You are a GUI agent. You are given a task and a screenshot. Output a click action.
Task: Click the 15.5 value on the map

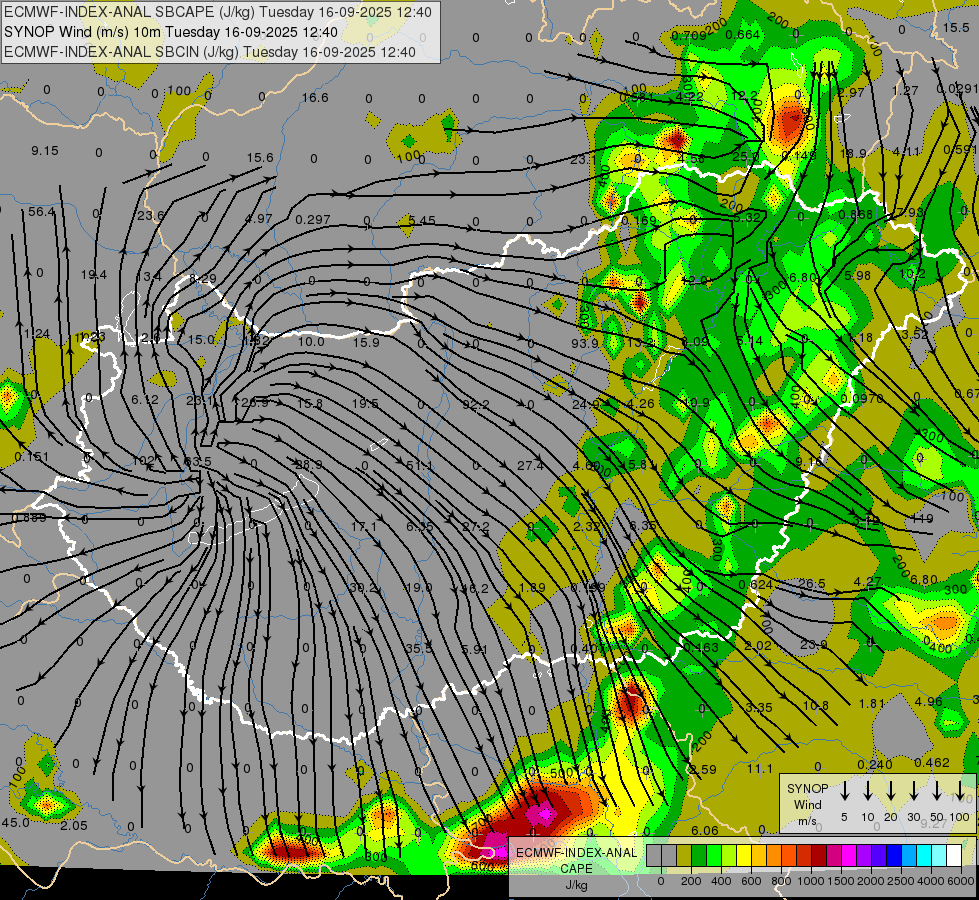[956, 27]
